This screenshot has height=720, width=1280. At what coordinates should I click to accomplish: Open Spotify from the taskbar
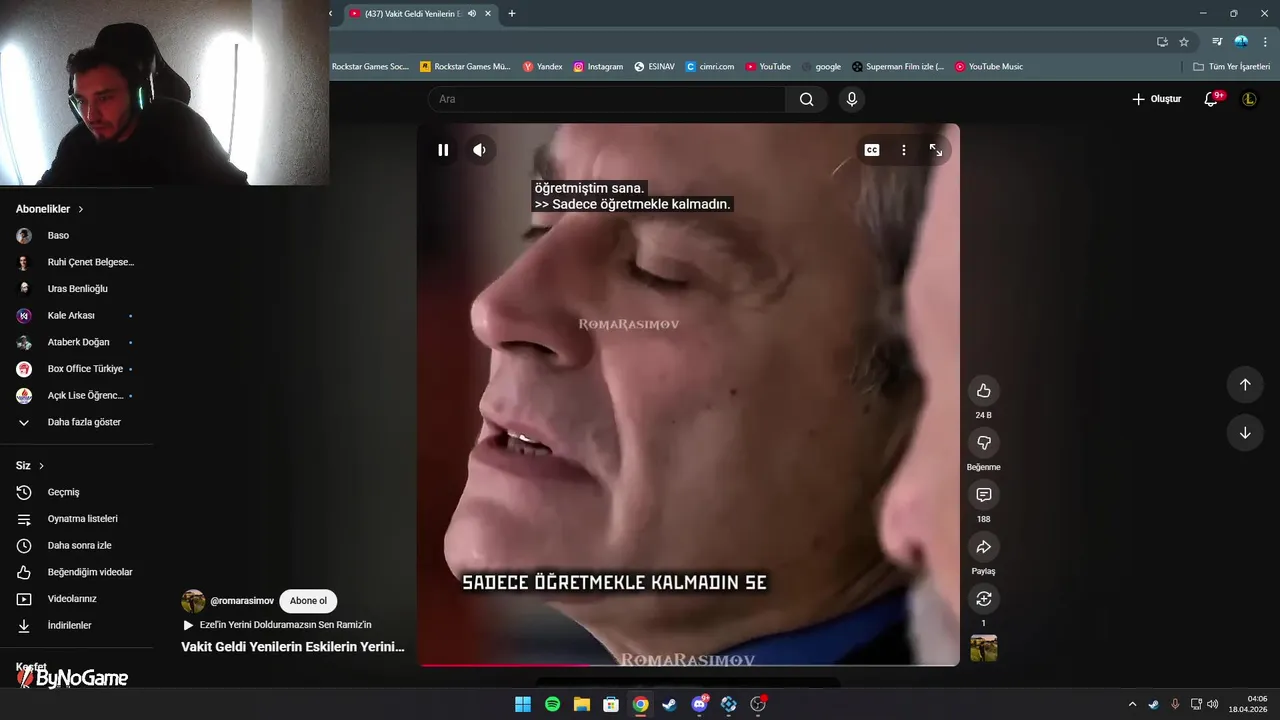(x=552, y=704)
